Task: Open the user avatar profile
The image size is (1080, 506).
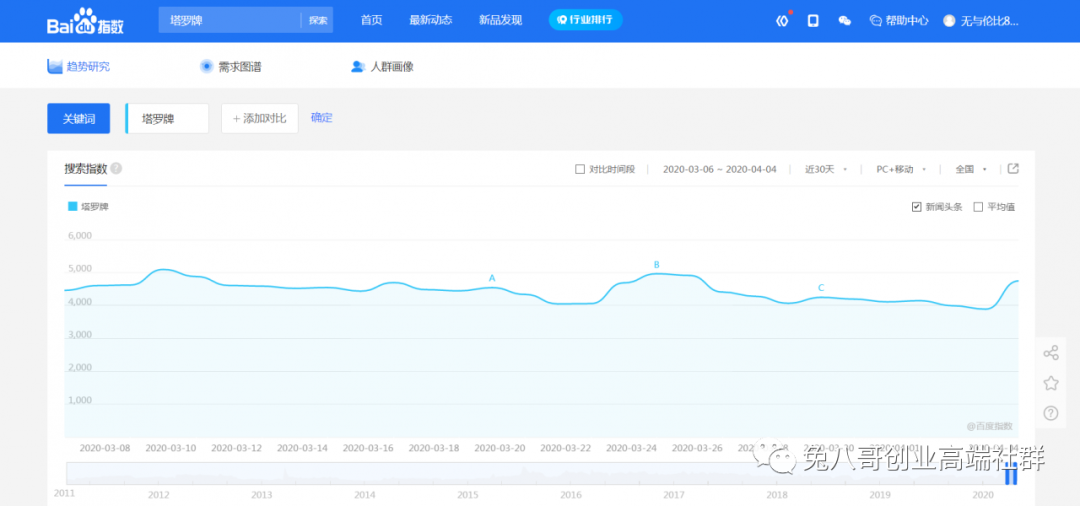Action: 949,20
